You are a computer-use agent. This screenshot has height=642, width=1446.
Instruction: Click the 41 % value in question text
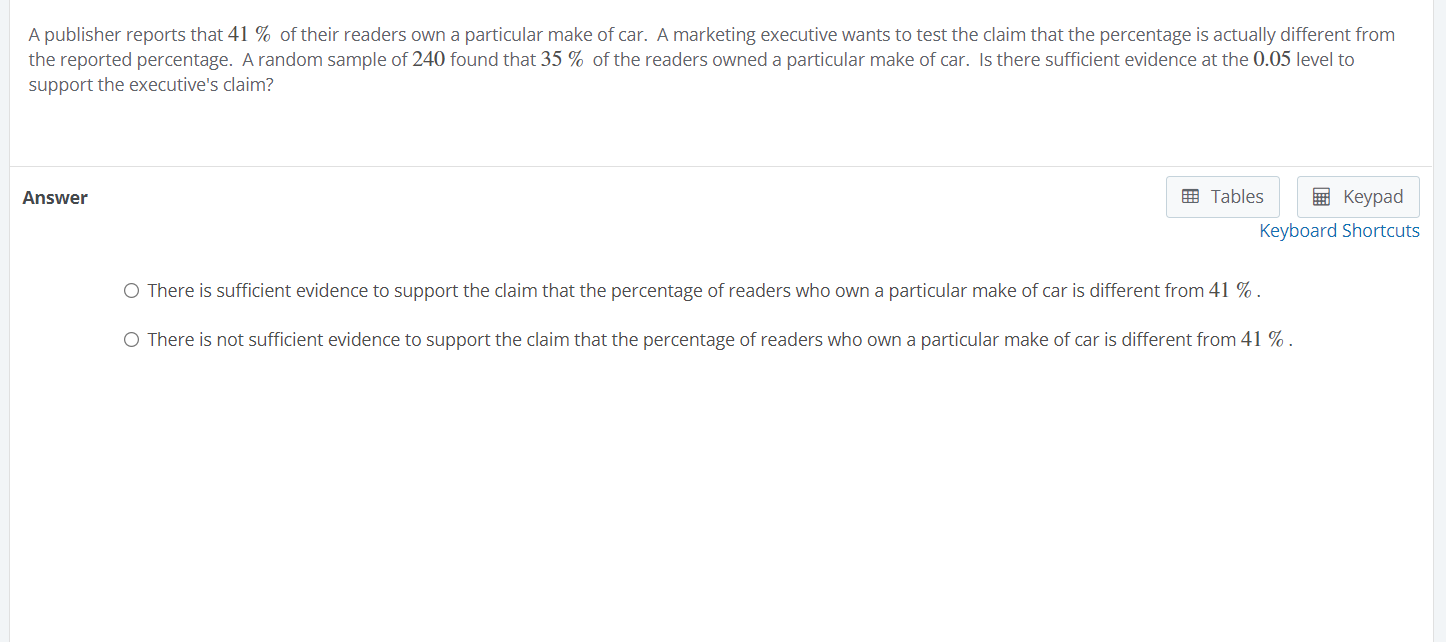tap(250, 35)
